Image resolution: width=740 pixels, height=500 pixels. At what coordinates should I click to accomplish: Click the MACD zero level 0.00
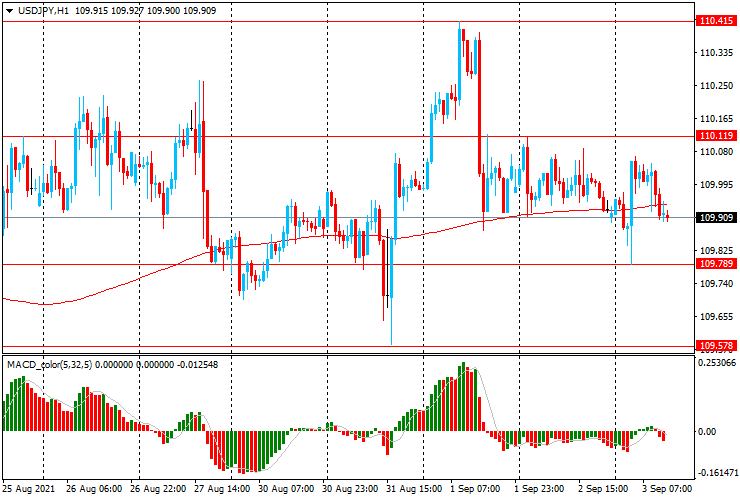707,432
